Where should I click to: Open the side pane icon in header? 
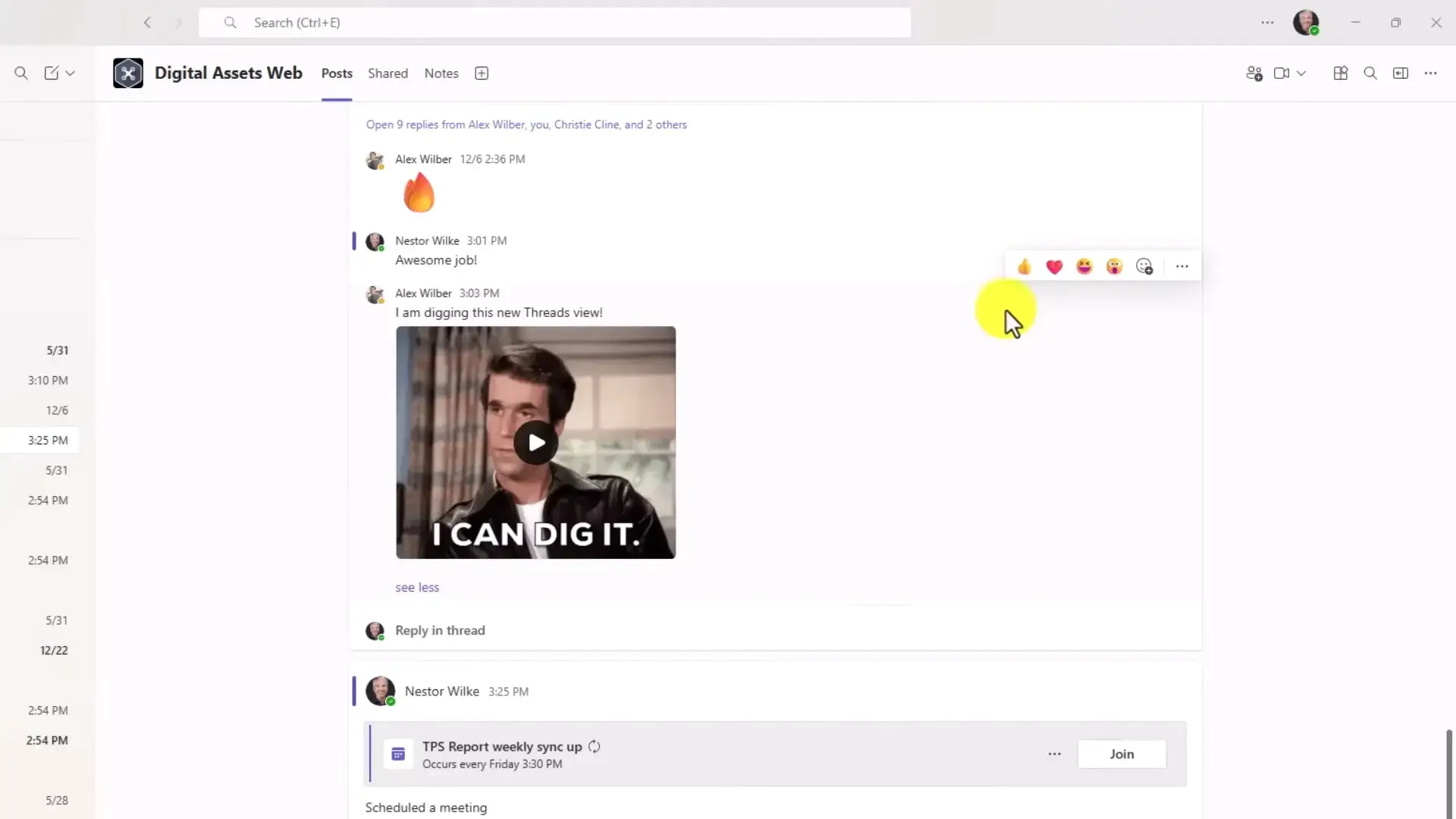(1401, 74)
